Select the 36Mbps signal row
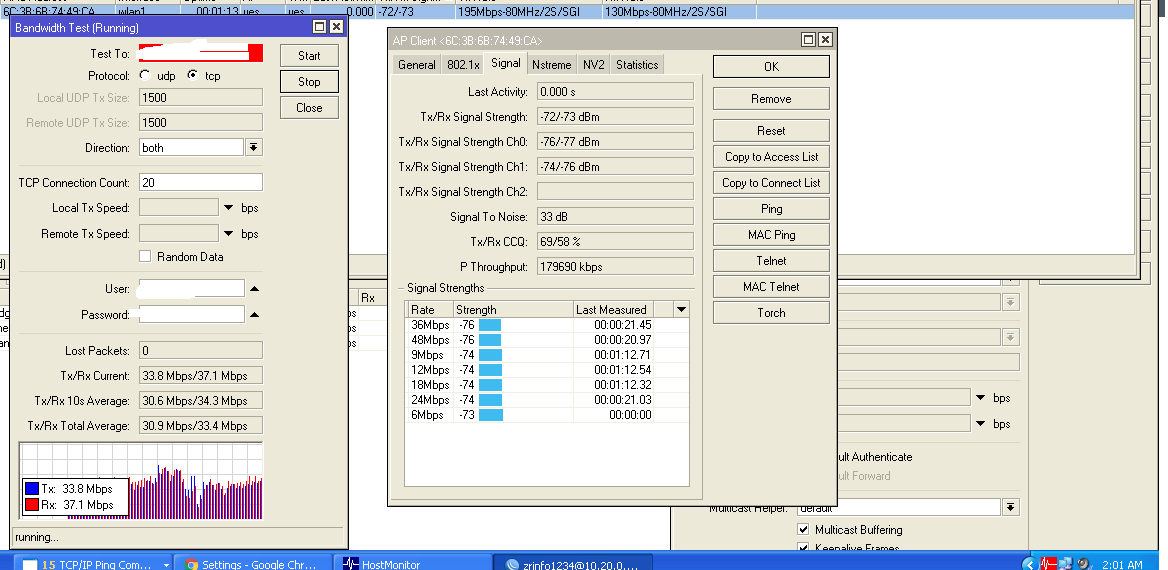The height and width of the screenshot is (570, 1168). [x=547, y=325]
